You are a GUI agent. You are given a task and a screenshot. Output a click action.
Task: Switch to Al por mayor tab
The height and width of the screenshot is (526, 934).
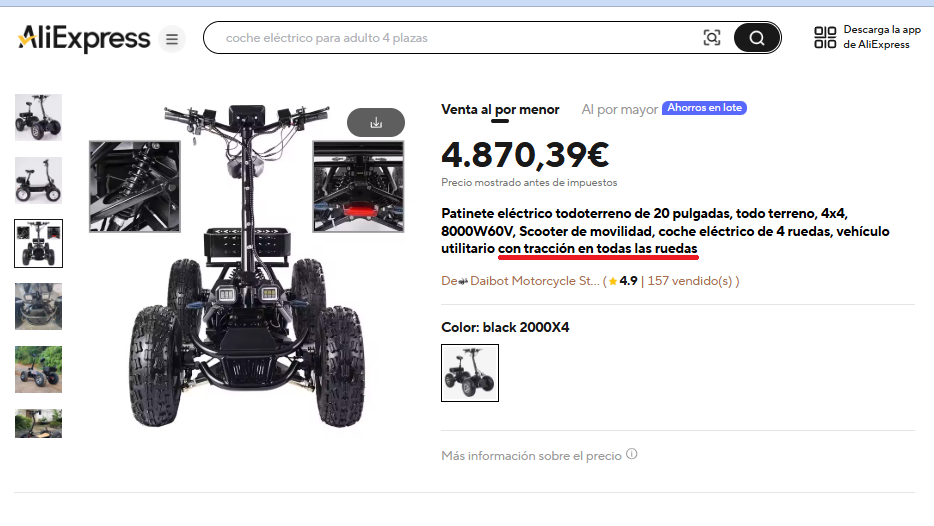pyautogui.click(x=619, y=110)
